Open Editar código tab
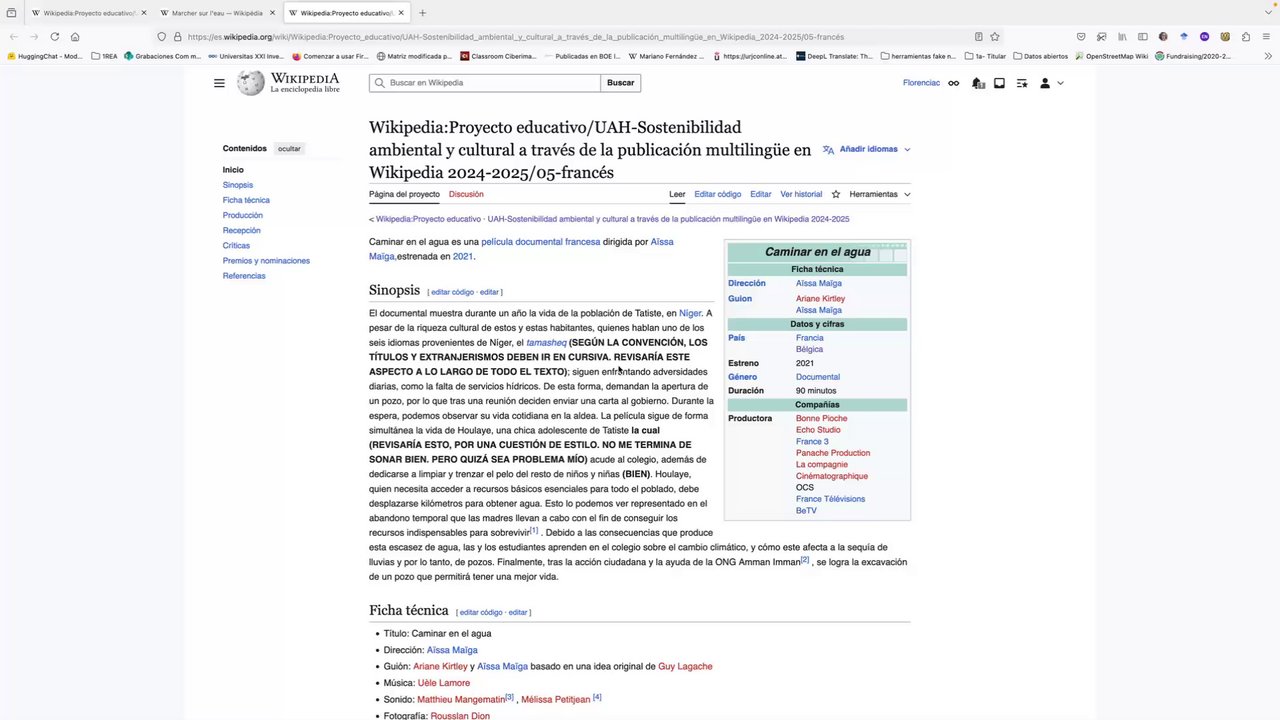Screen dimensions: 1280x720 [718, 194]
